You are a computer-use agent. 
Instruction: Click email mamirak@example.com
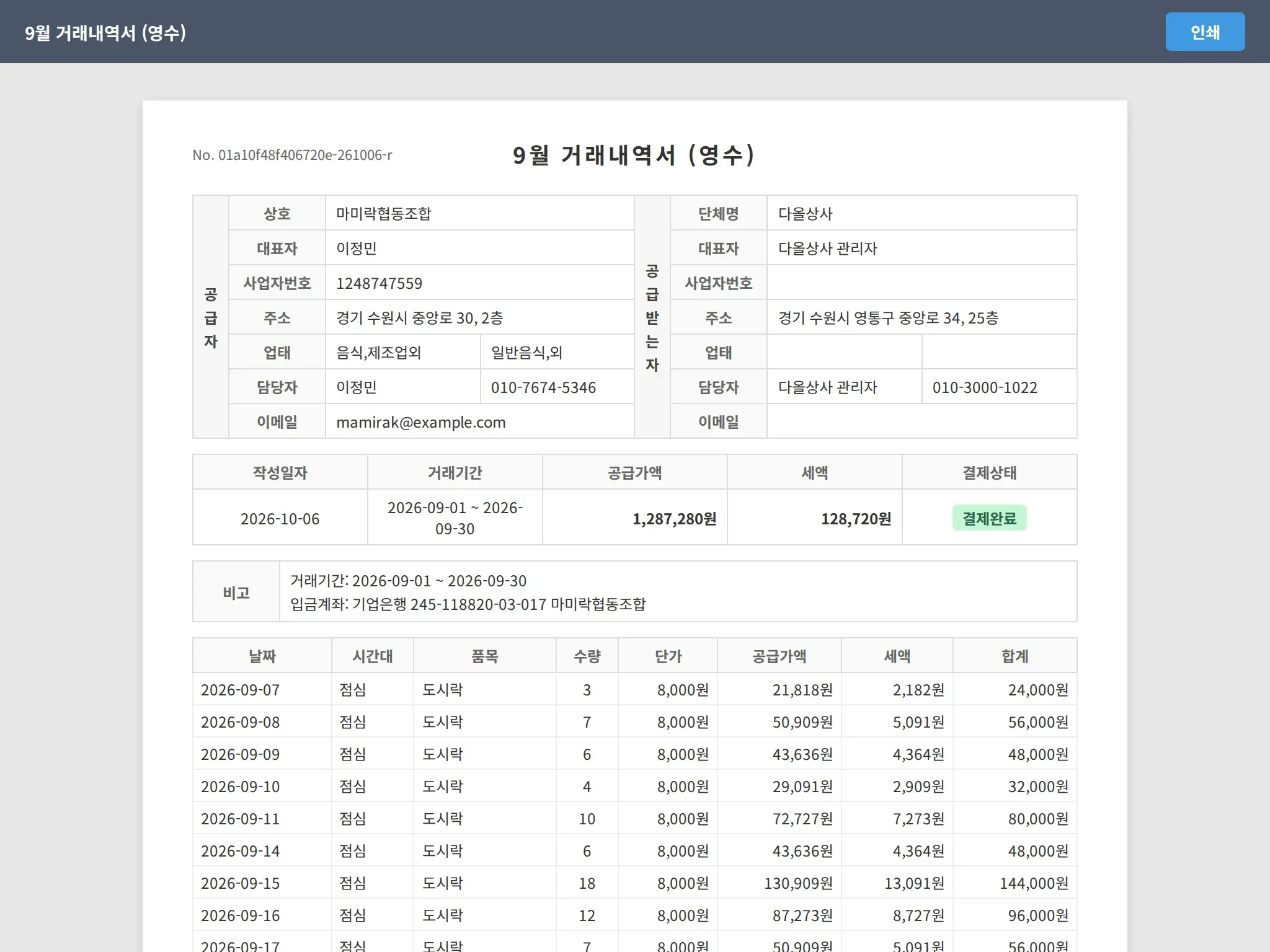click(420, 422)
